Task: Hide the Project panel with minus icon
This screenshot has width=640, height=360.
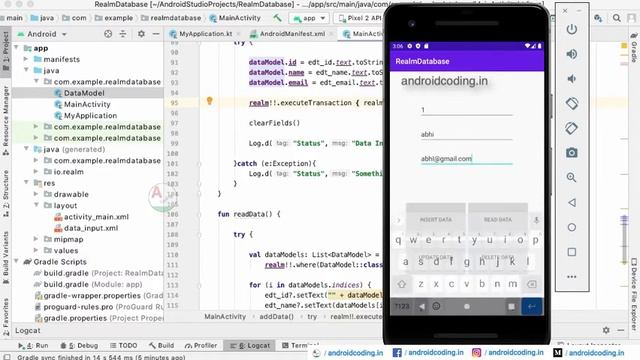Action: click(x=156, y=34)
